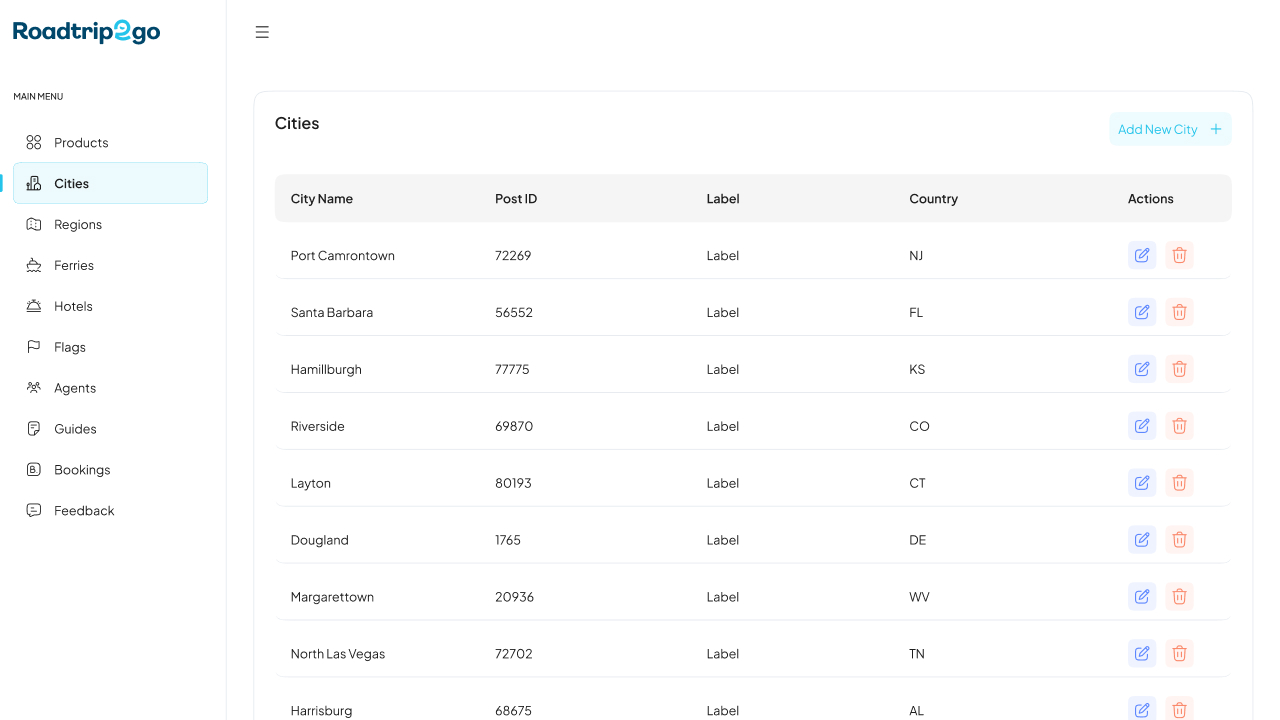This screenshot has height=720, width=1280.
Task: Click the Label column header
Action: point(723,199)
